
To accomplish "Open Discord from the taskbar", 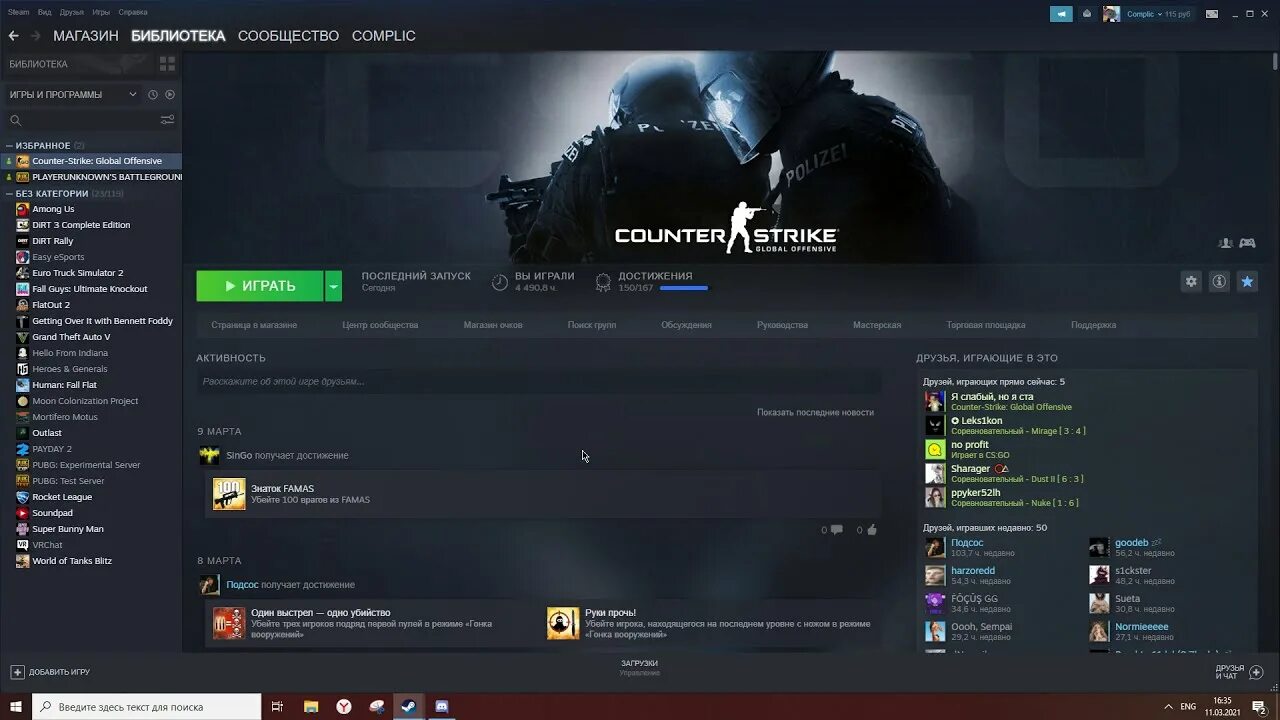I will [x=441, y=707].
